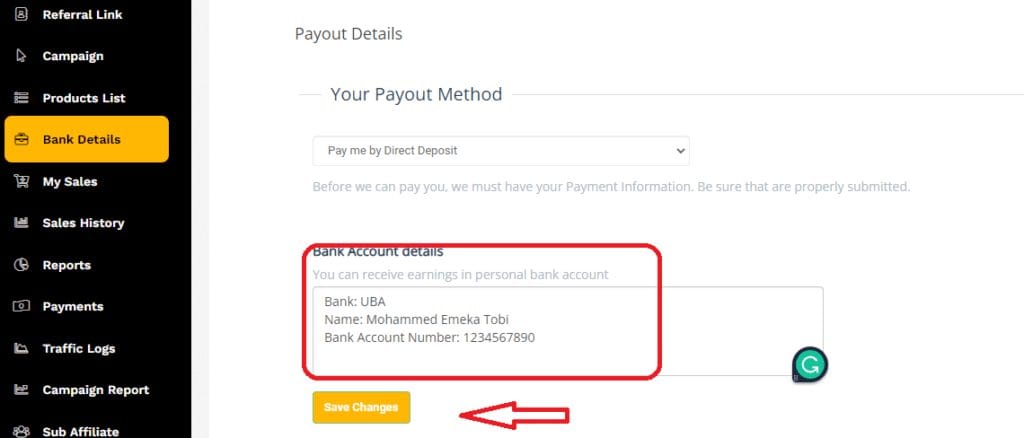Open the Campaign Report menu item
The width and height of the screenshot is (1024, 438).
(95, 390)
